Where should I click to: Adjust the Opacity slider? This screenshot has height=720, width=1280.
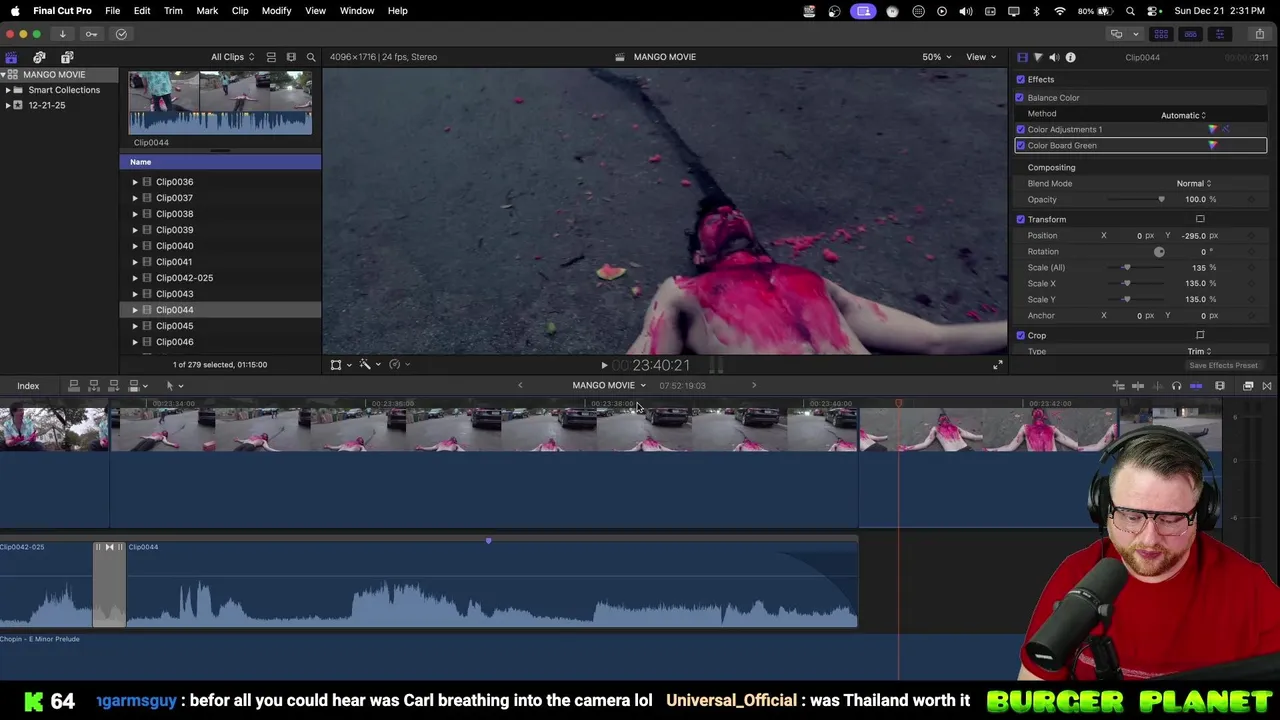1161,199
